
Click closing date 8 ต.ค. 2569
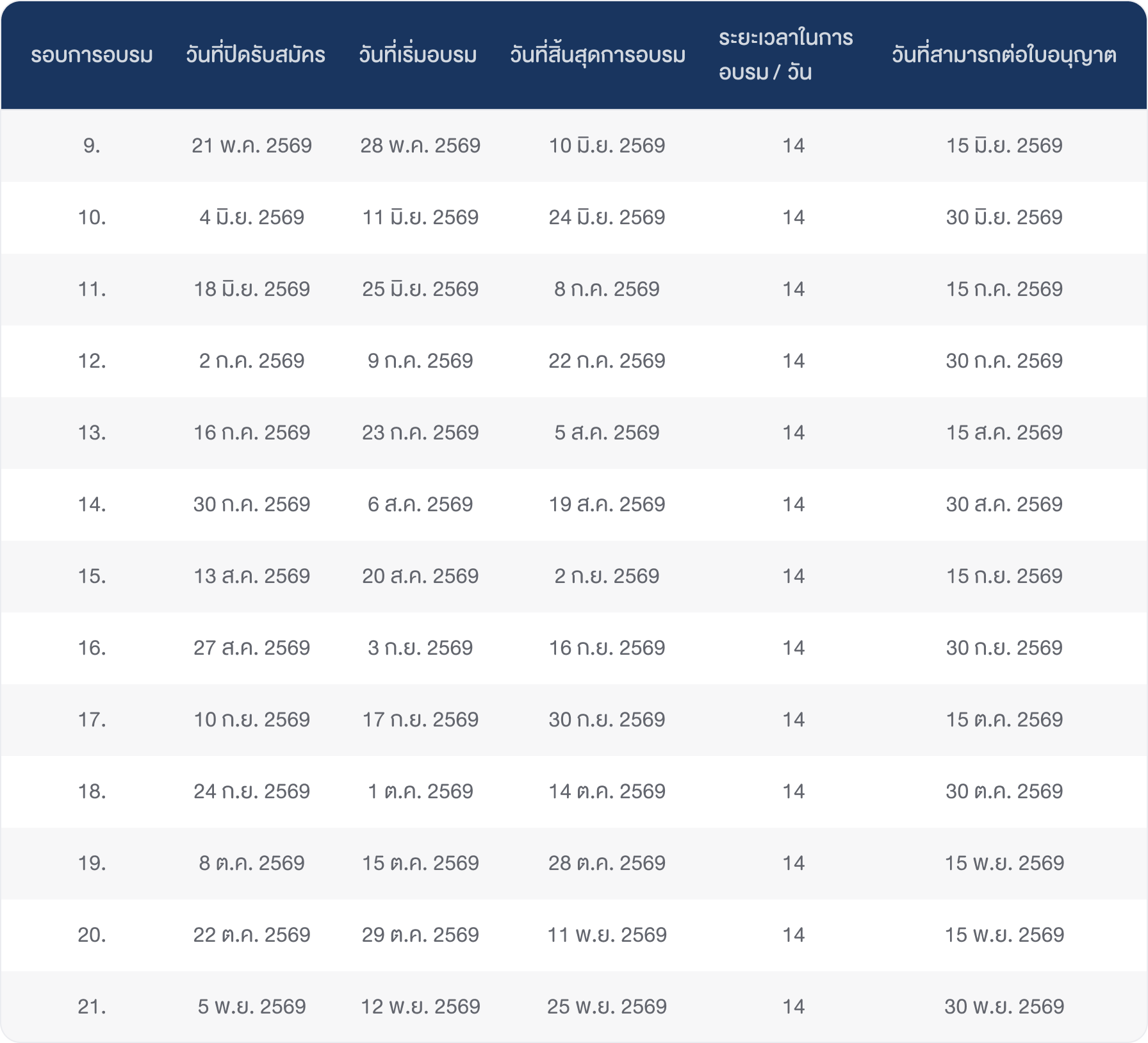[x=252, y=864]
